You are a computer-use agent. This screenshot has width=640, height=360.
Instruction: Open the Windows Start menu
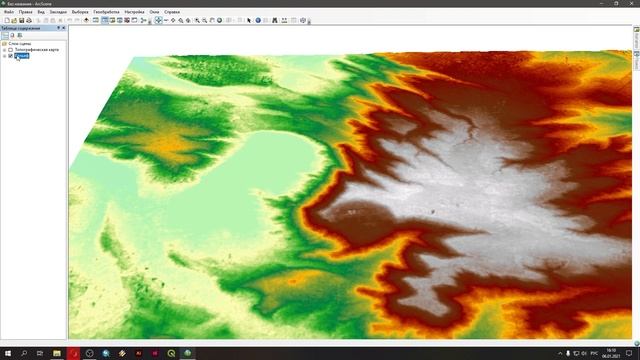(x=8, y=353)
